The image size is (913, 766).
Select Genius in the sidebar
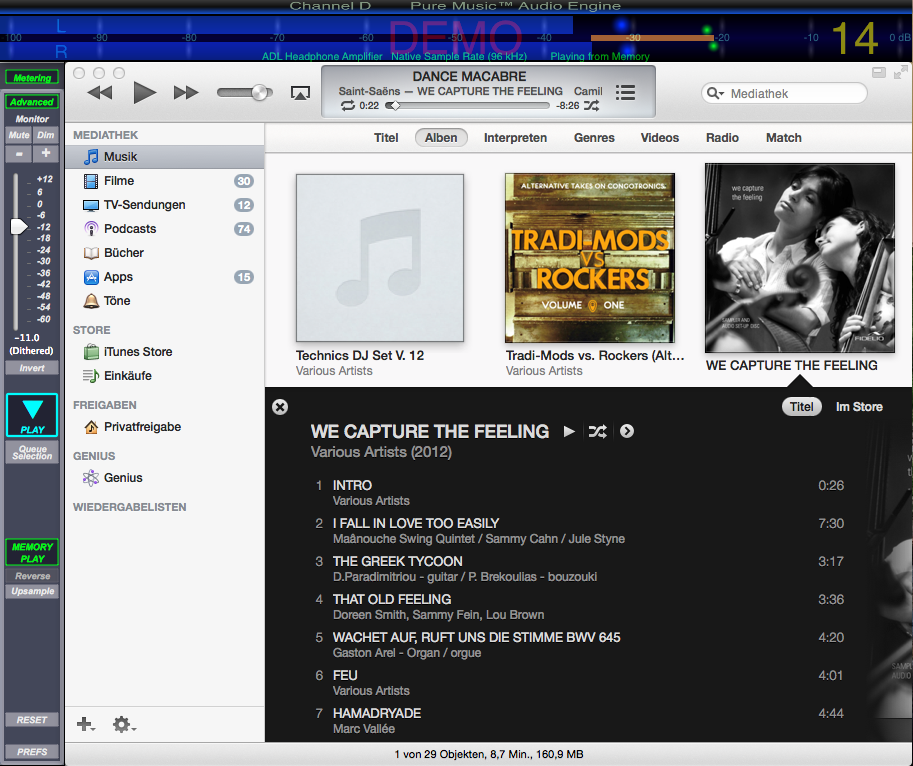click(123, 478)
